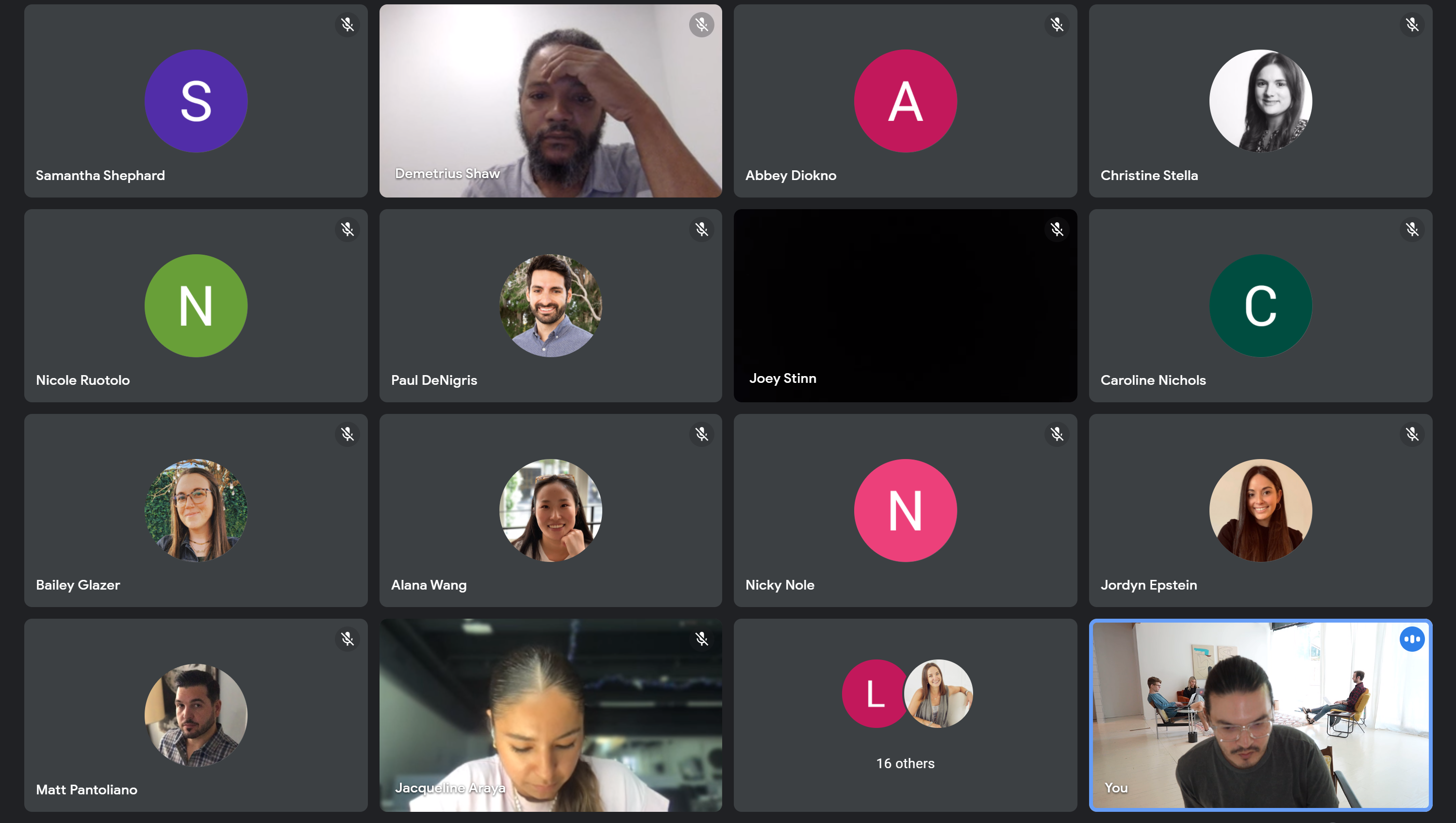Click the name label Abbey Diokno
Screen dimensions: 1456x823
[791, 175]
